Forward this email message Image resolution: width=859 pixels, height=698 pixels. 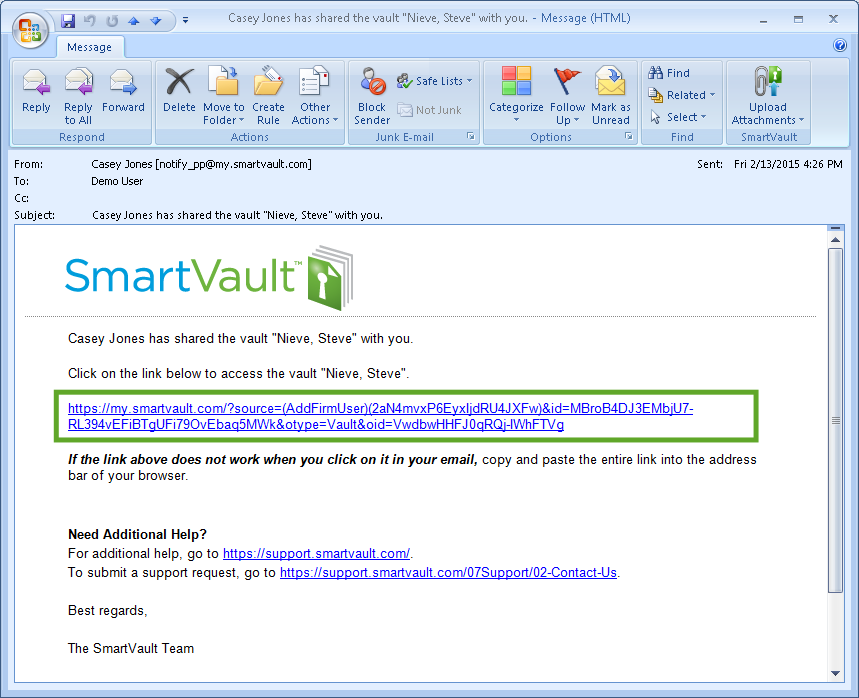pos(123,92)
